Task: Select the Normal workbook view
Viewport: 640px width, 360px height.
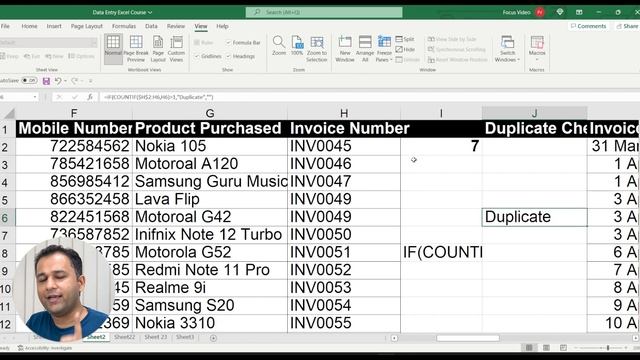Action: (113, 48)
